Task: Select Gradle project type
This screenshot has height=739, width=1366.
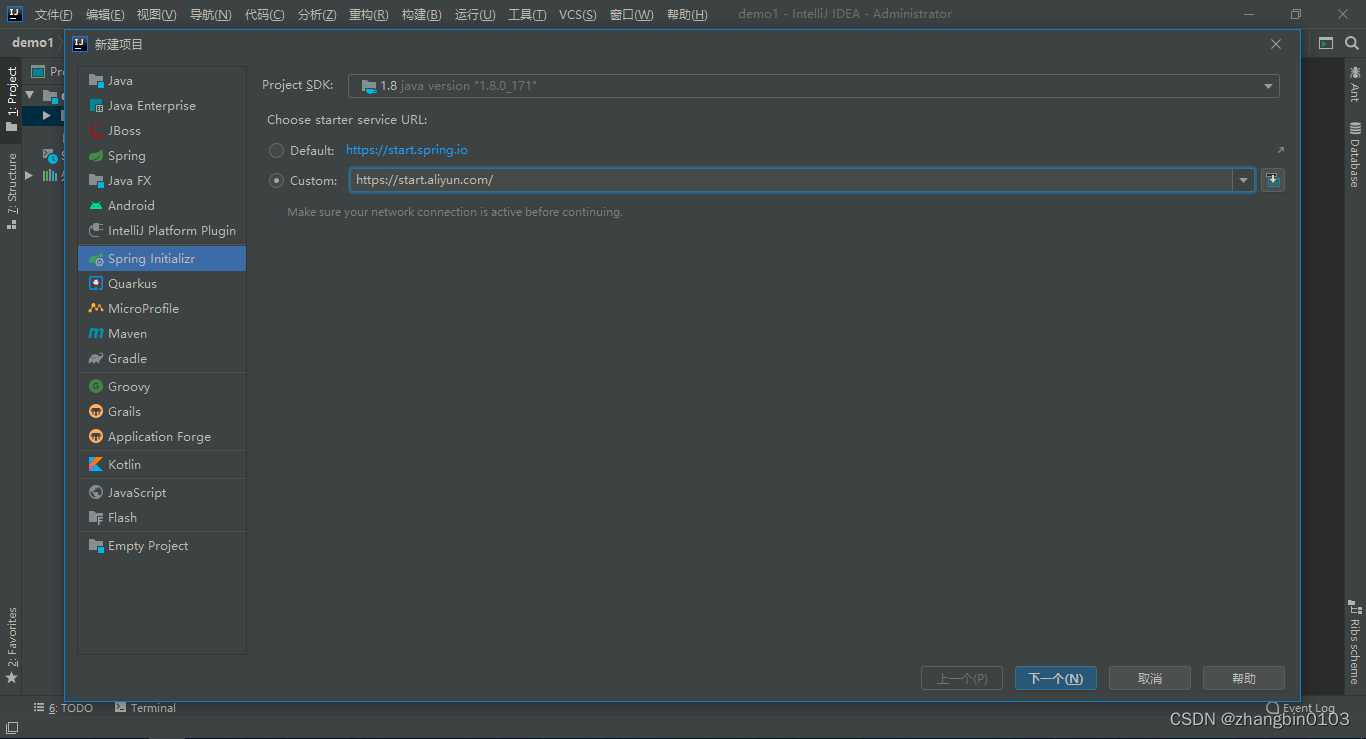Action: tap(162, 359)
